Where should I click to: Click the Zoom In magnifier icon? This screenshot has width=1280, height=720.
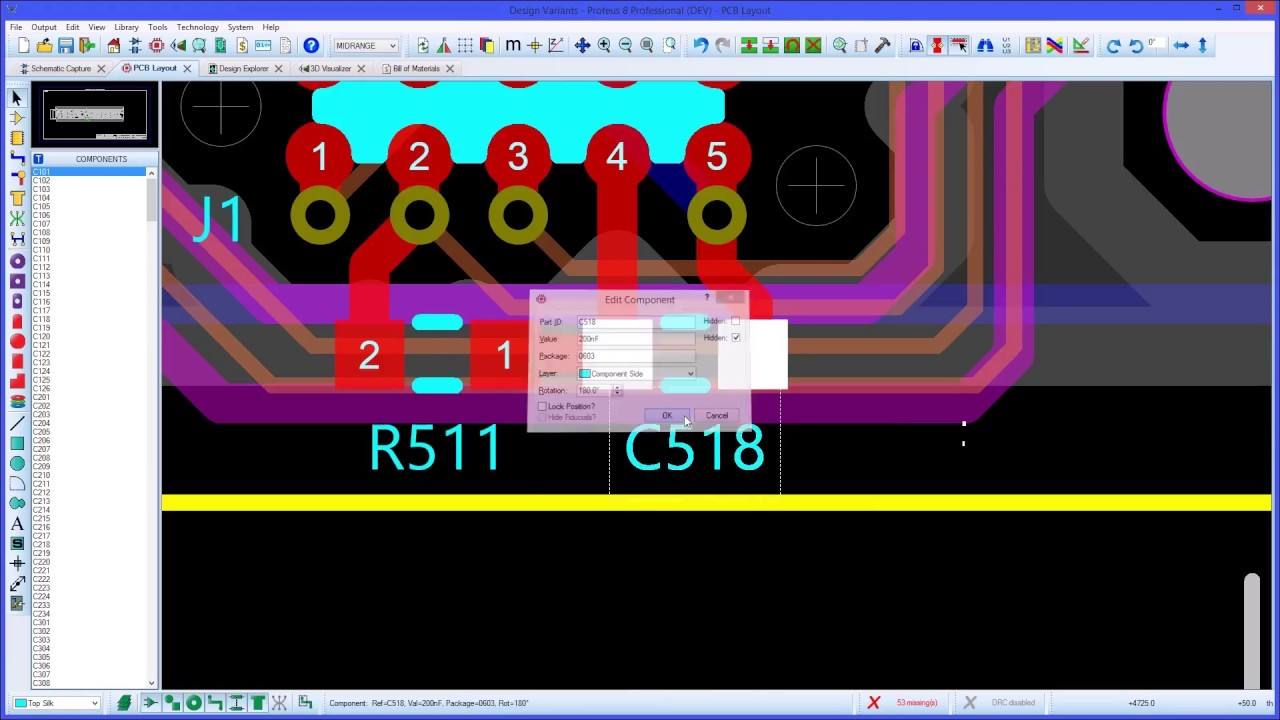pyautogui.click(x=604, y=45)
